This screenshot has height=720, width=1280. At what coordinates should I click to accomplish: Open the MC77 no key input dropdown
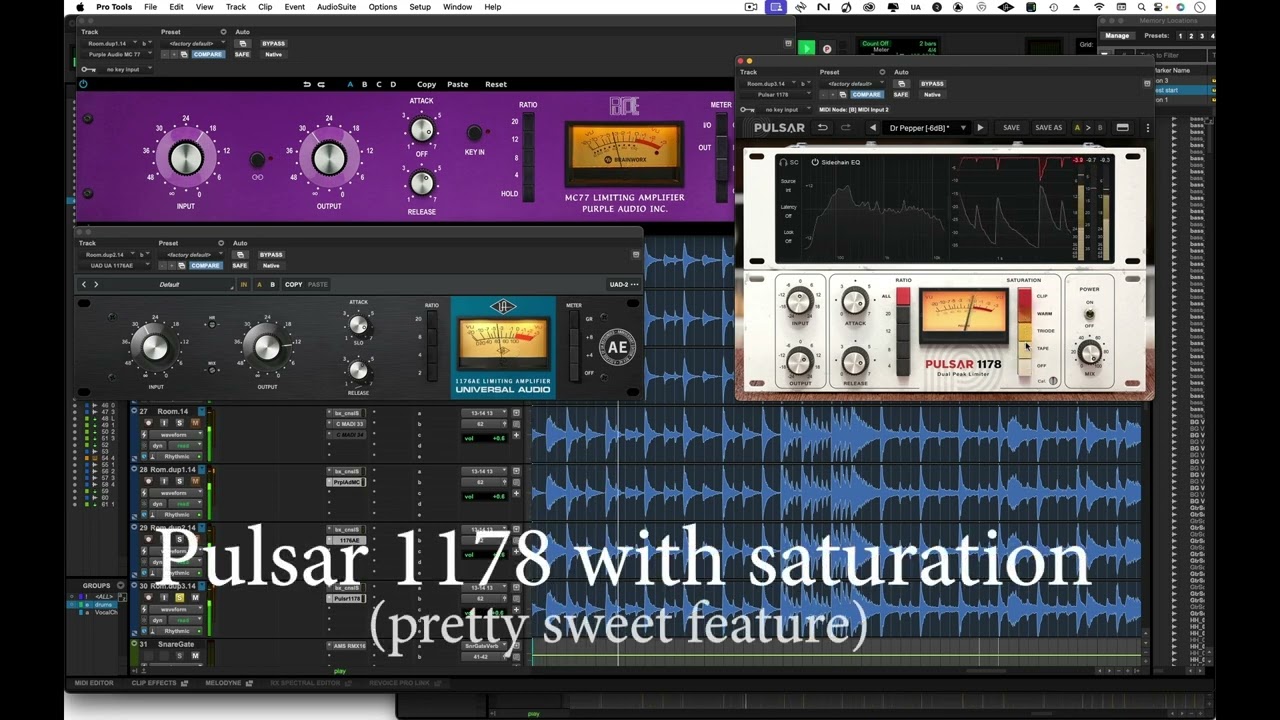(125, 69)
